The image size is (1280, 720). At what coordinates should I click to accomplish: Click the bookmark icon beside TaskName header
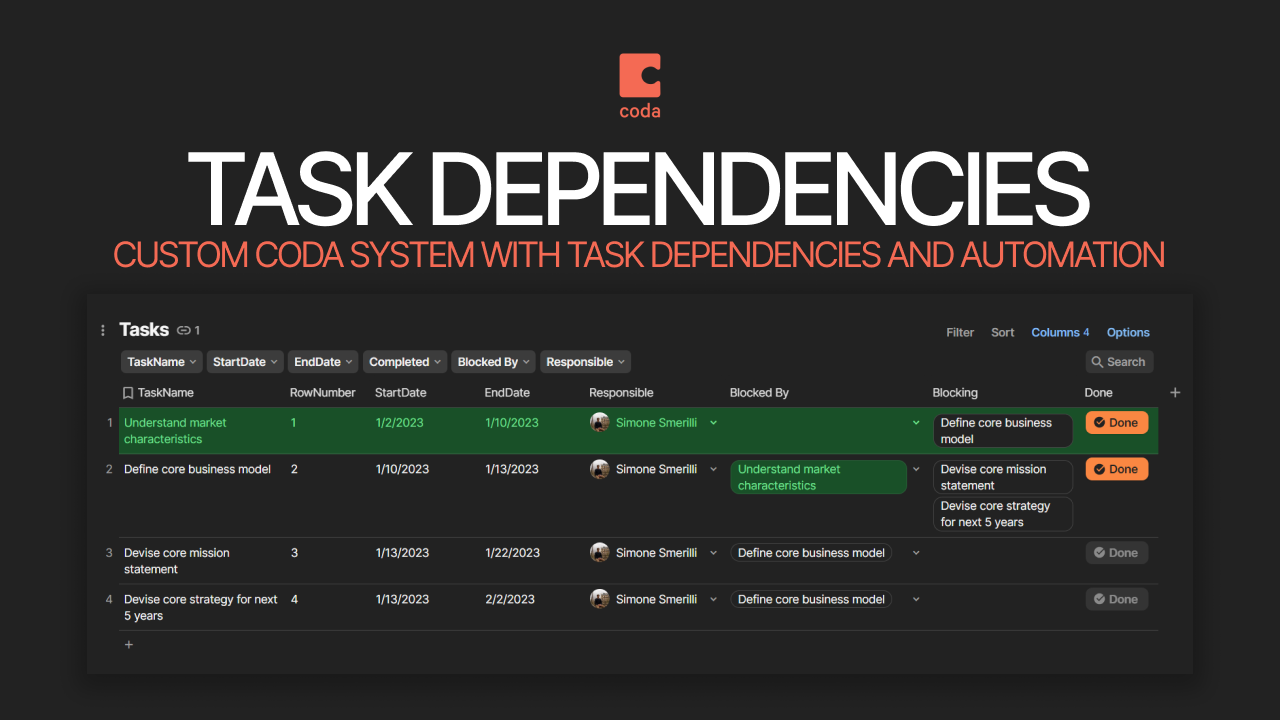128,393
